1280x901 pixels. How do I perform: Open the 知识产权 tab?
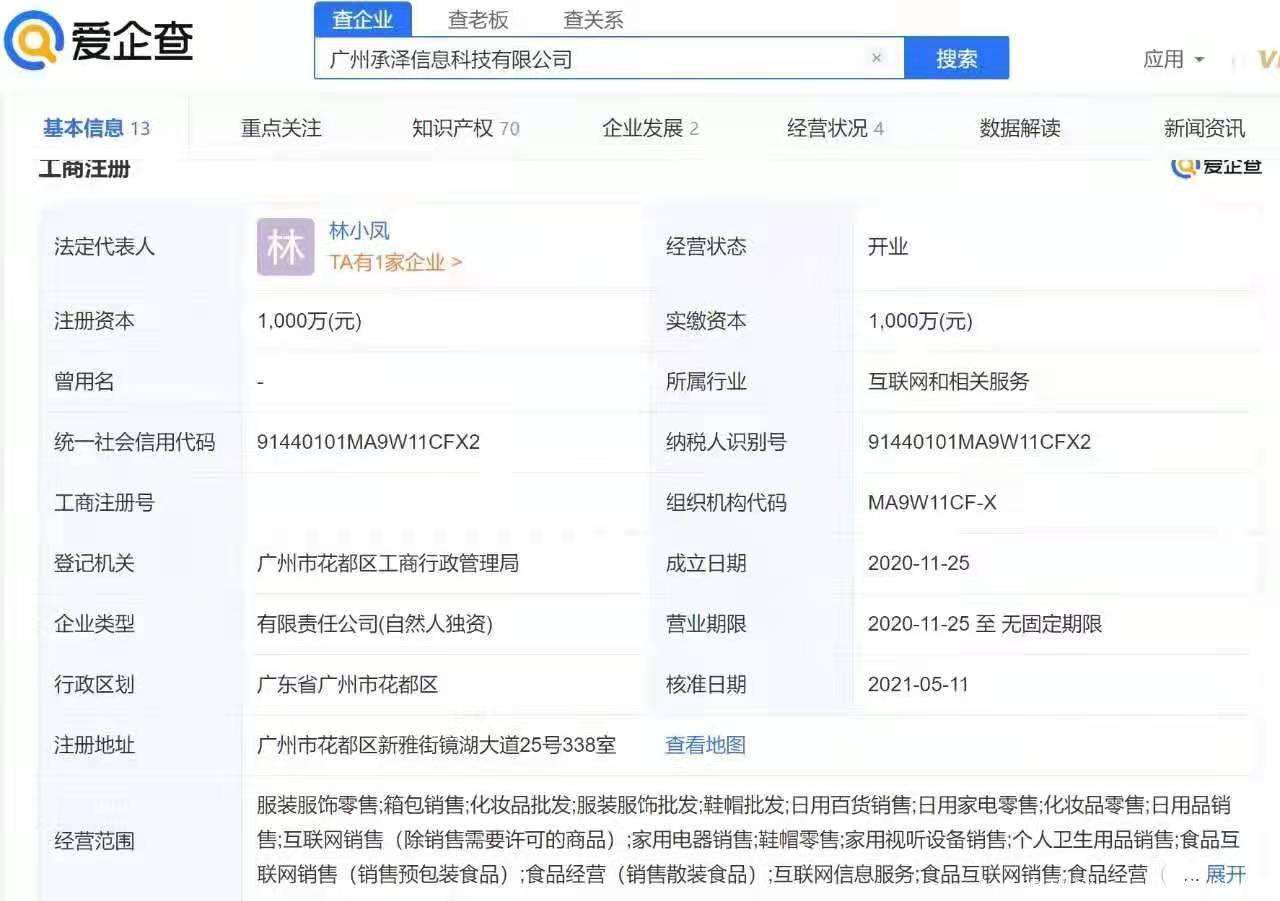466,128
